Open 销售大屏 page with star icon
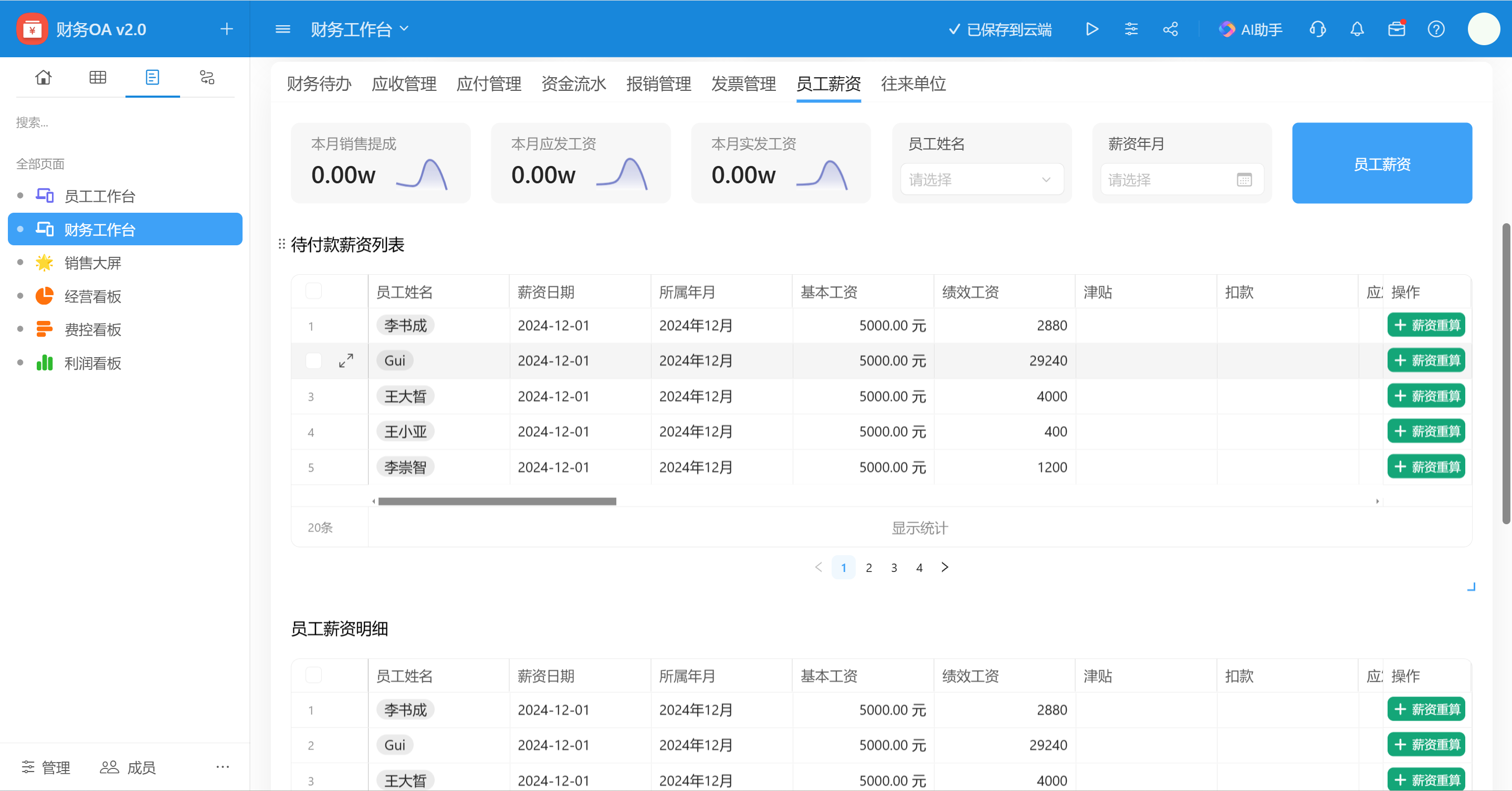 (x=125, y=263)
